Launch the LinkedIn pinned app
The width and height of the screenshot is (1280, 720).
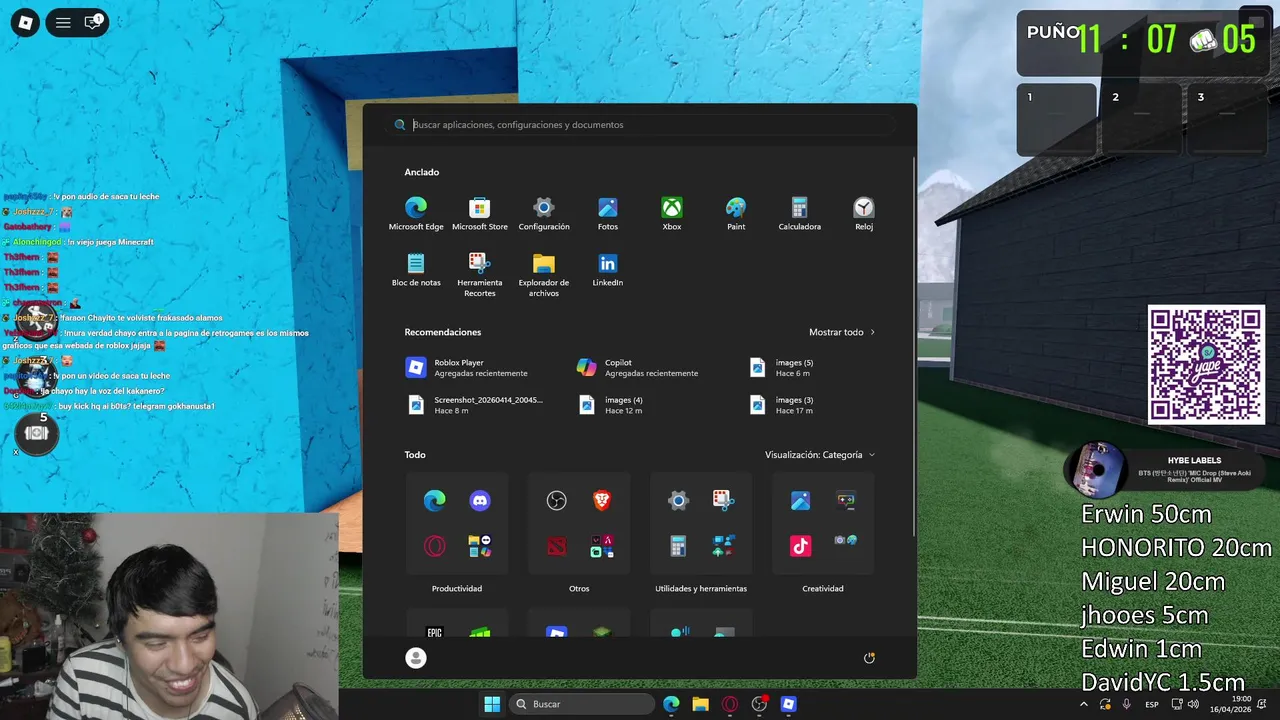pos(608,270)
